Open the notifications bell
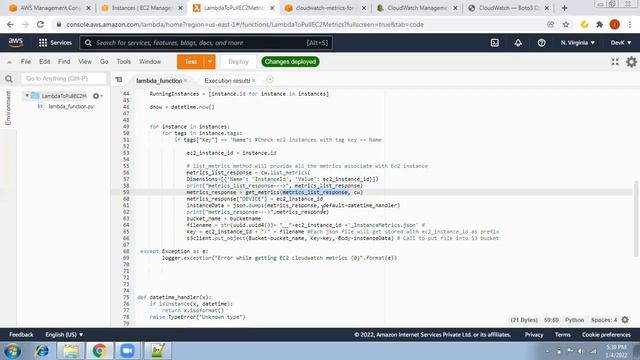This screenshot has width=640, height=360. (518, 42)
